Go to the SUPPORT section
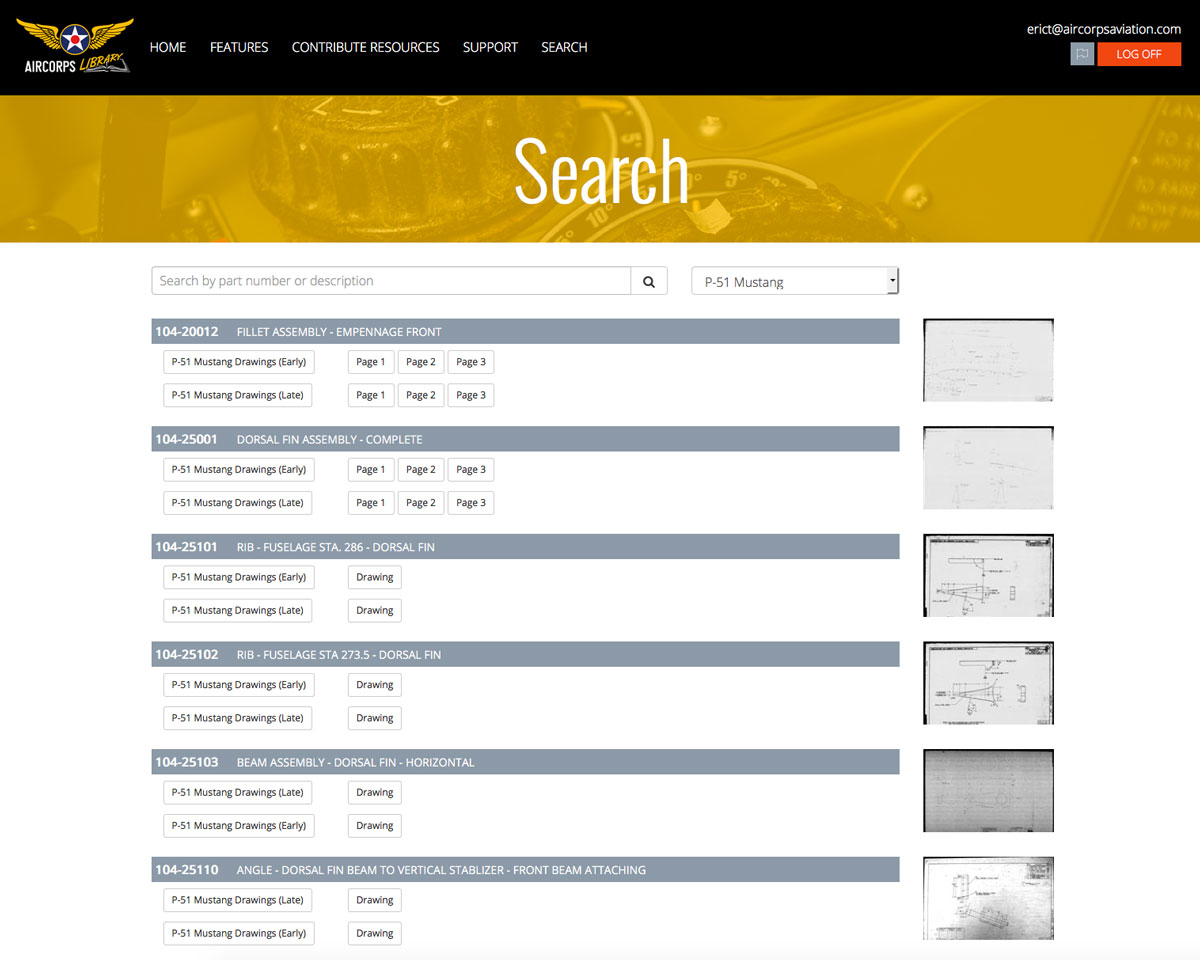The height and width of the screenshot is (960, 1200). tap(490, 47)
